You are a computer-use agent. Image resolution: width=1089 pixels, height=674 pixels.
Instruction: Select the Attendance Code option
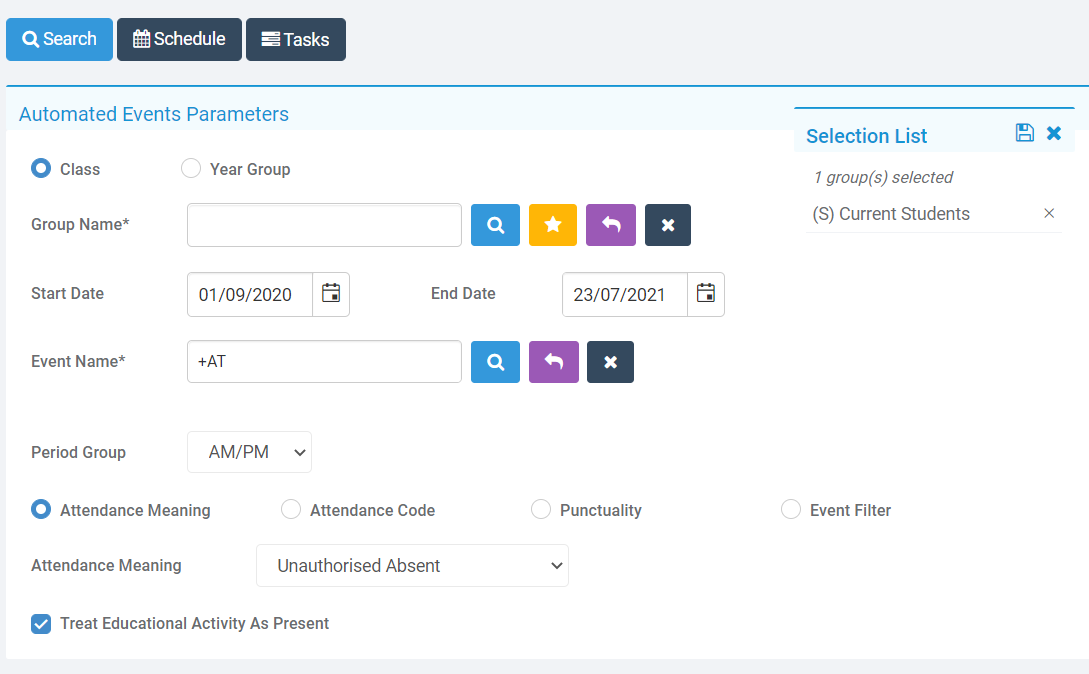(291, 509)
